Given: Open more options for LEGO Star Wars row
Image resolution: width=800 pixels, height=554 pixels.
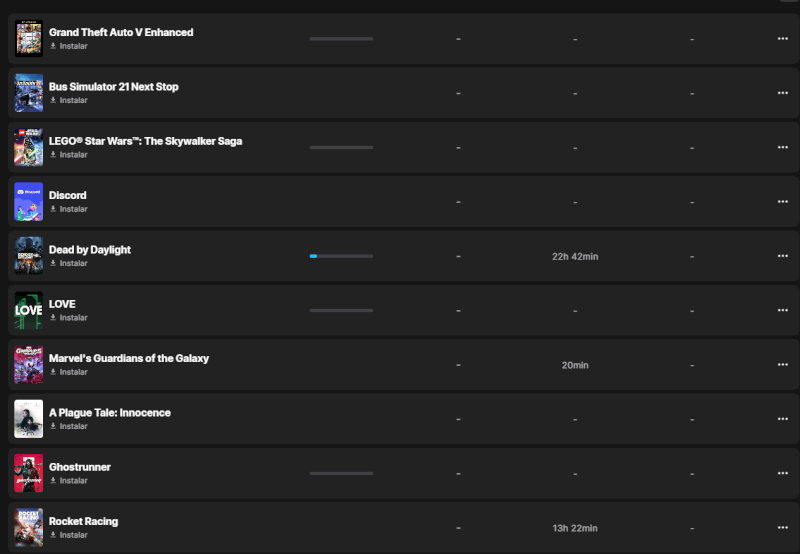Looking at the screenshot, I should pyautogui.click(x=782, y=147).
